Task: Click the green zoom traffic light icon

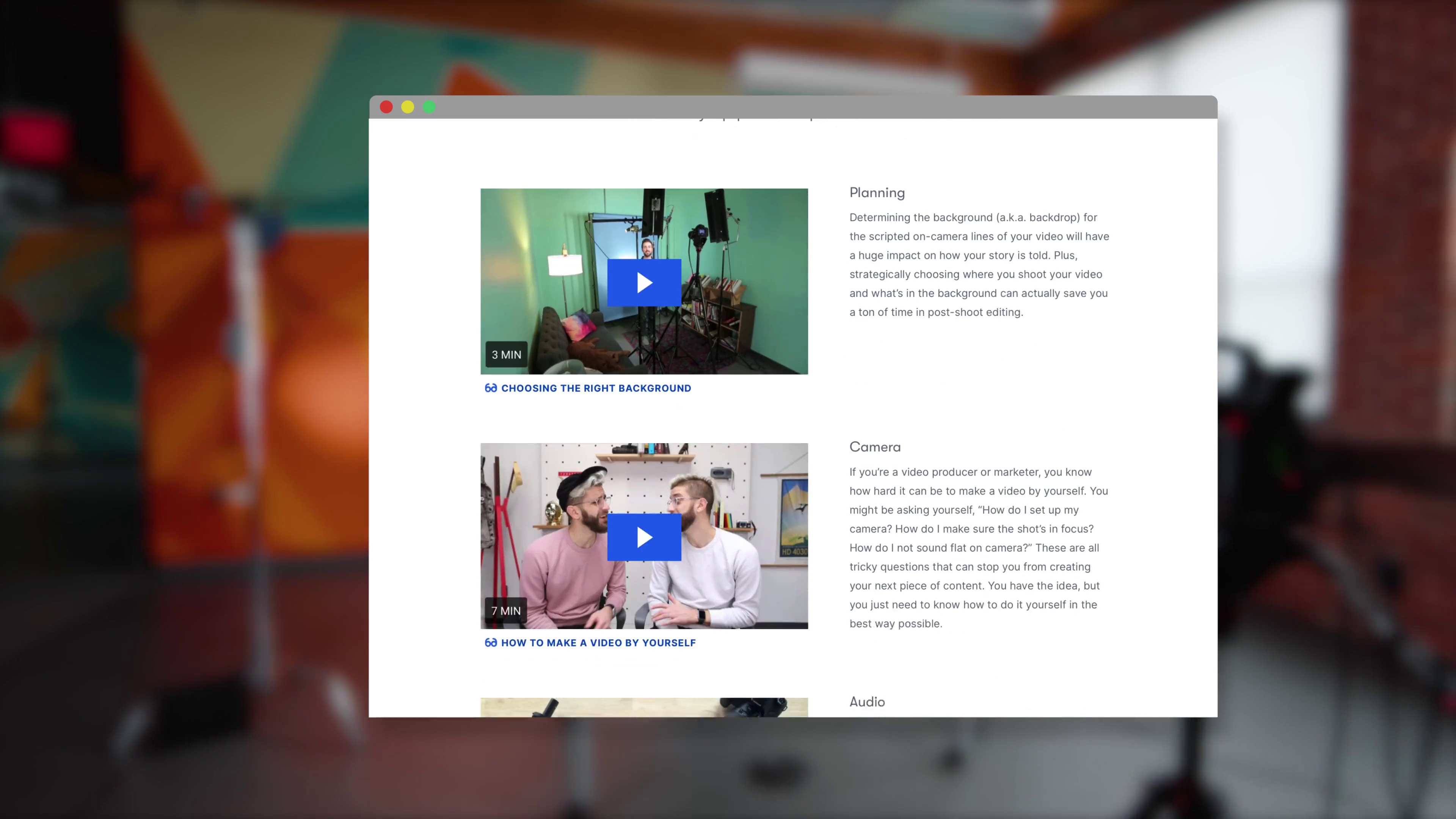Action: [x=429, y=107]
